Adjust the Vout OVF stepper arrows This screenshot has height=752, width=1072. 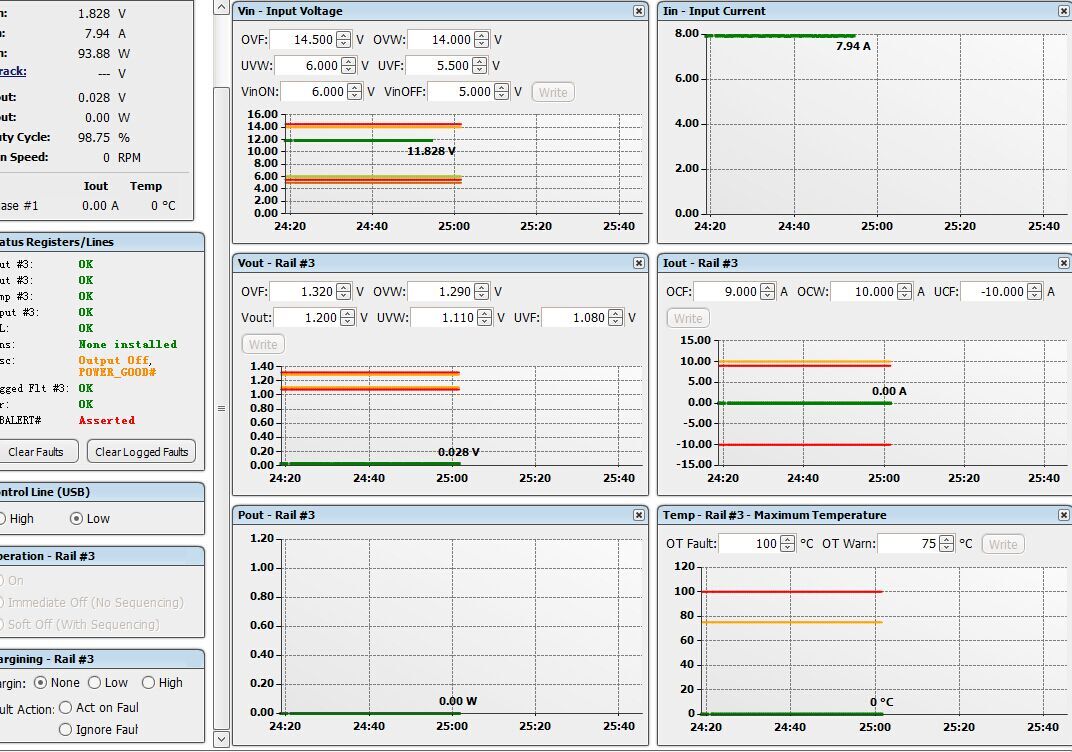point(344,292)
